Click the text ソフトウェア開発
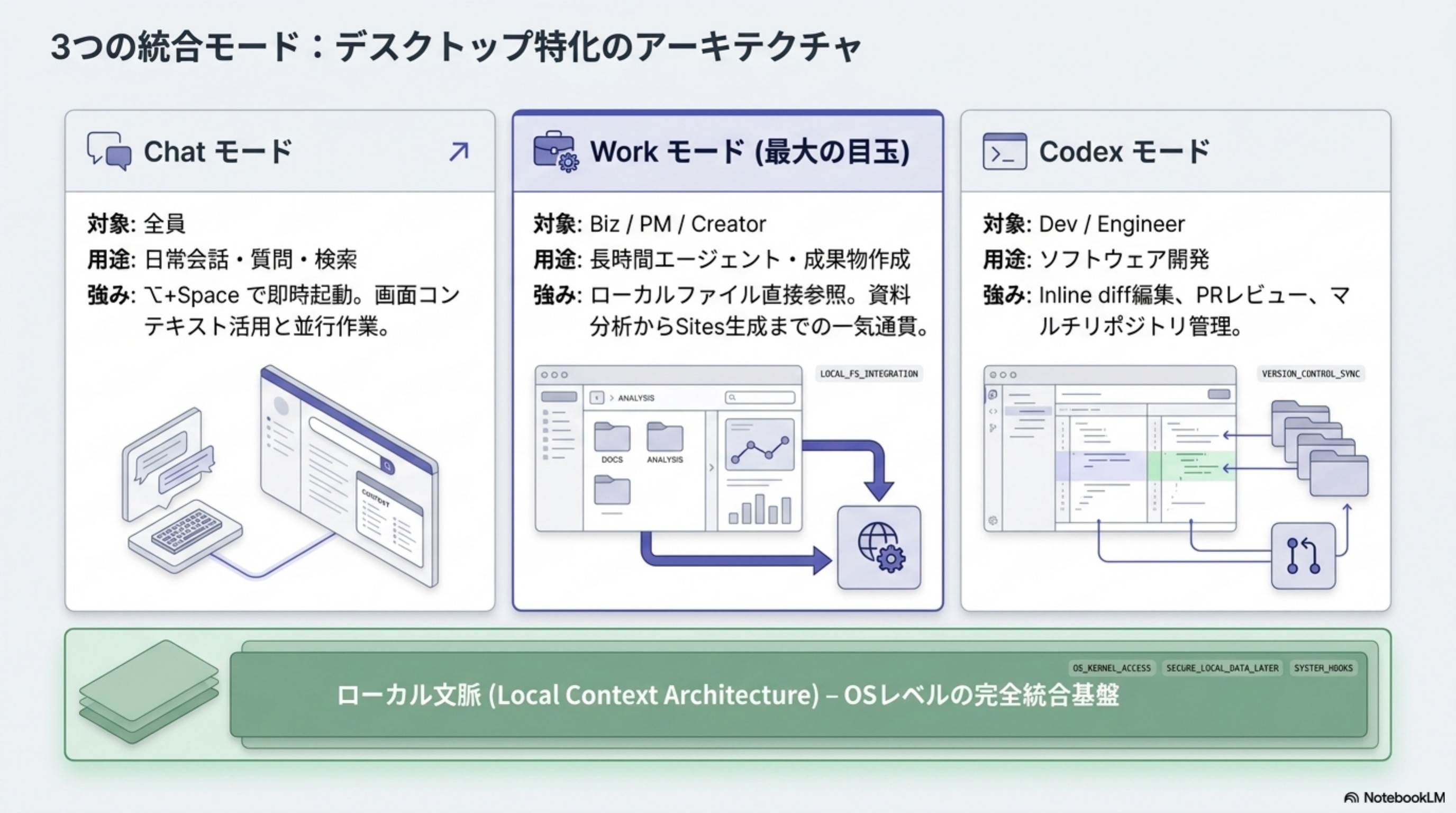 (1124, 259)
